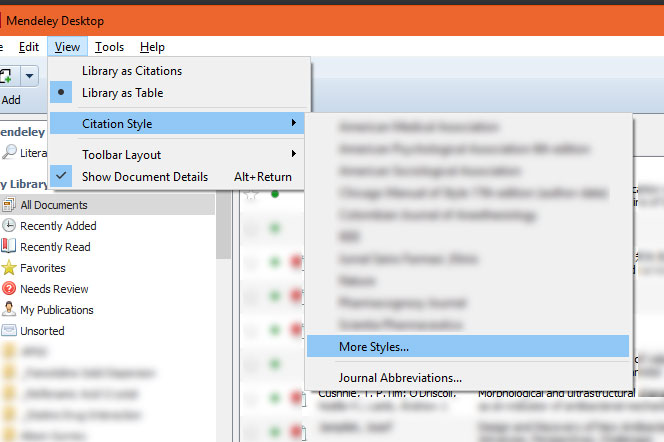Select Journal Abbreviations... in the submenu
The width and height of the screenshot is (664, 442).
400,378
